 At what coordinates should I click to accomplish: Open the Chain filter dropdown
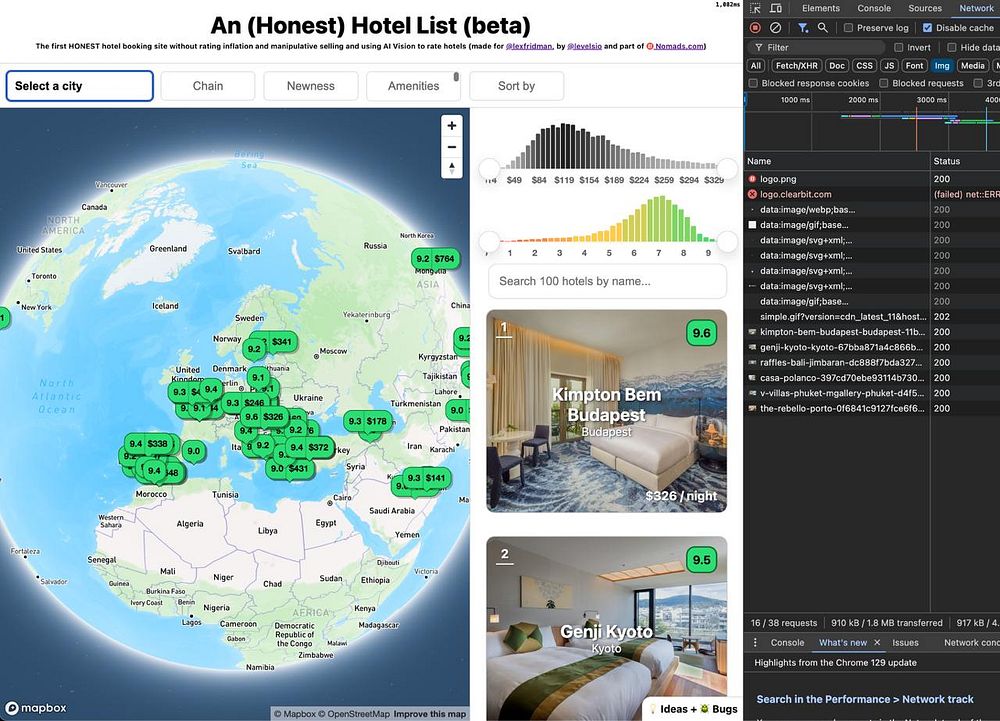click(208, 86)
